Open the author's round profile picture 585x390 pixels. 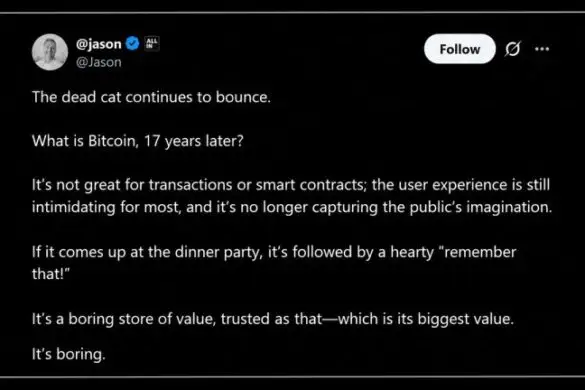coord(50,52)
